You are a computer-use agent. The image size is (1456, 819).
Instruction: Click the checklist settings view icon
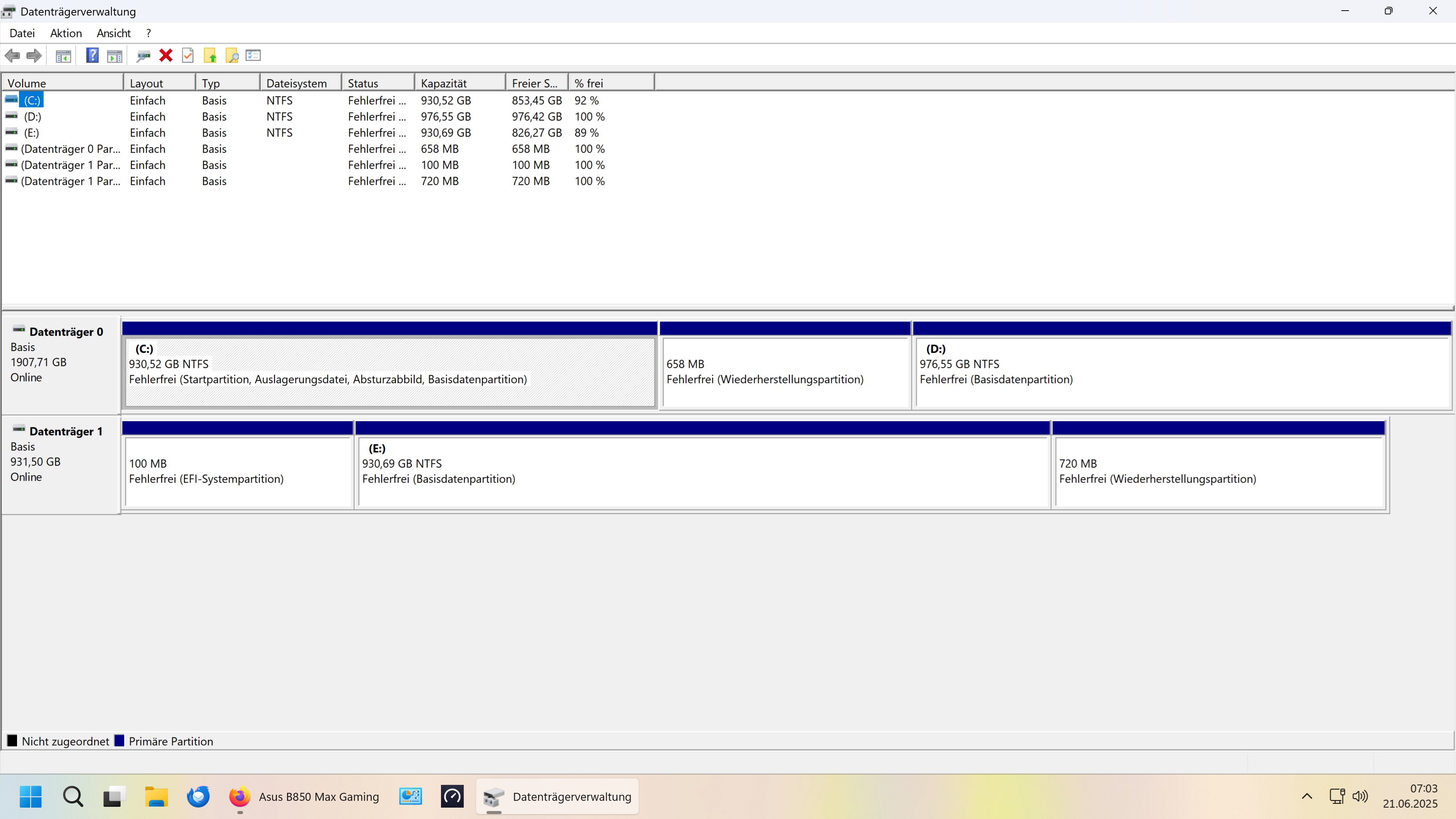(x=253, y=55)
